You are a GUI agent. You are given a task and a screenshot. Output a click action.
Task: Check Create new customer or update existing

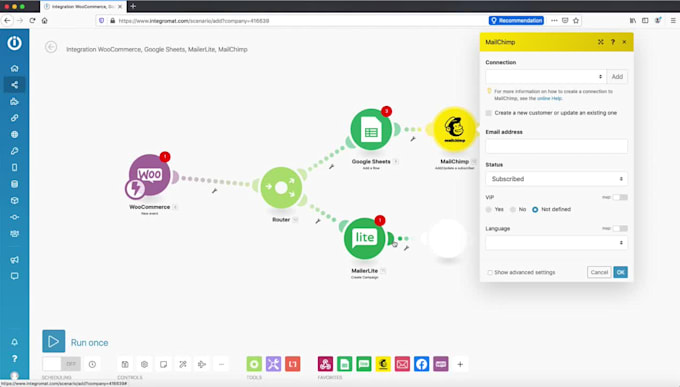[489, 113]
